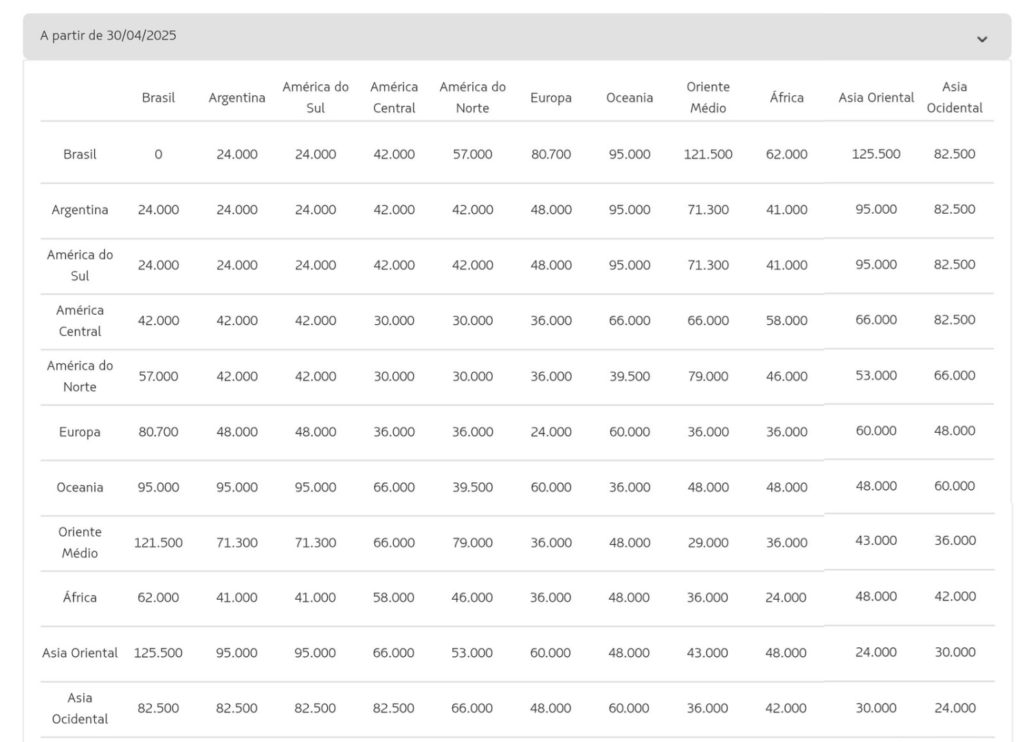
Task: Click the "Asia Oriental" row label
Action: (79, 652)
